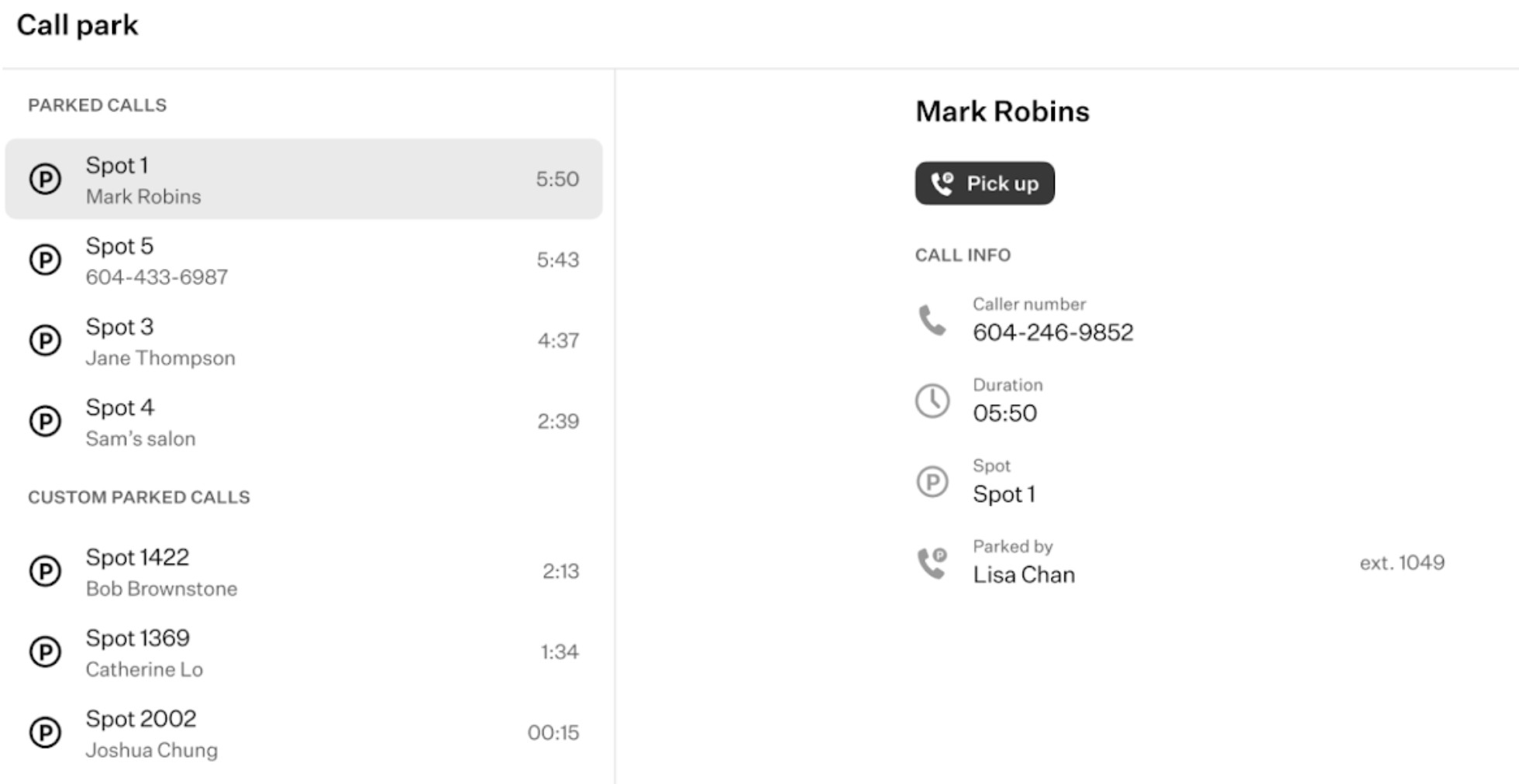Click the parking icon next to Catherine Lo
Image resolution: width=1519 pixels, height=784 pixels.
pos(45,652)
